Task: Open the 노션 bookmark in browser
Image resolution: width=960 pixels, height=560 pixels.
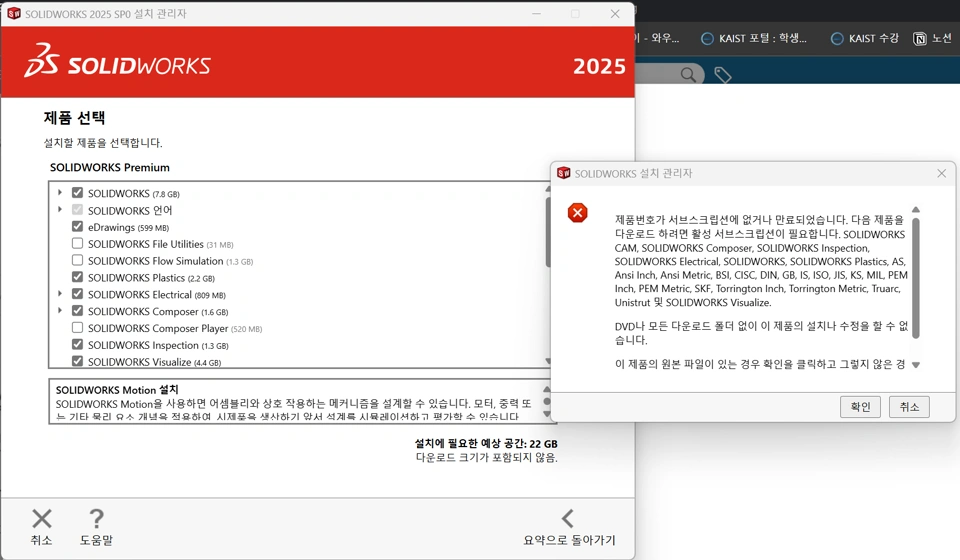Action: pos(932,39)
